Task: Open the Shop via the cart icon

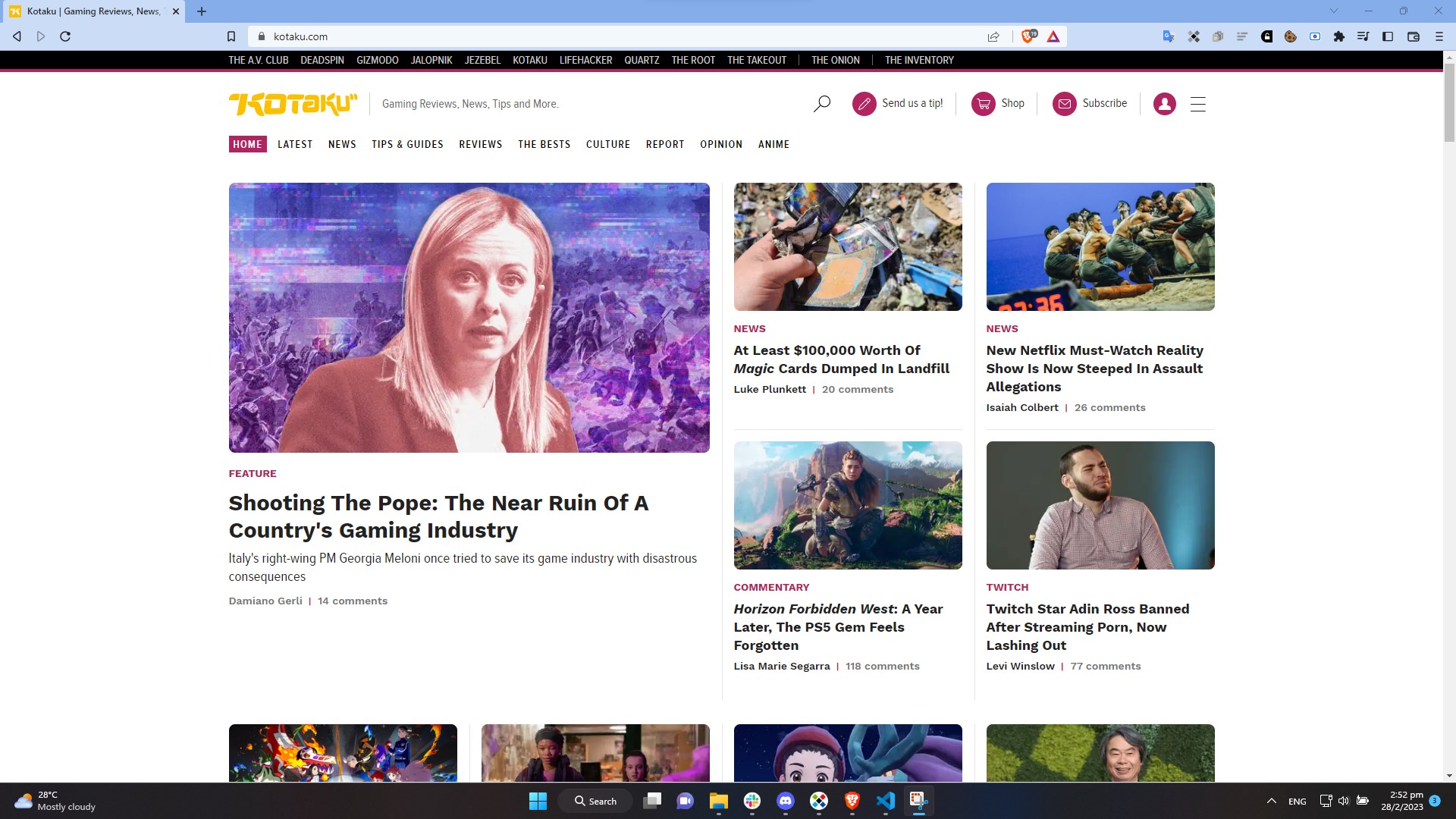Action: click(982, 104)
